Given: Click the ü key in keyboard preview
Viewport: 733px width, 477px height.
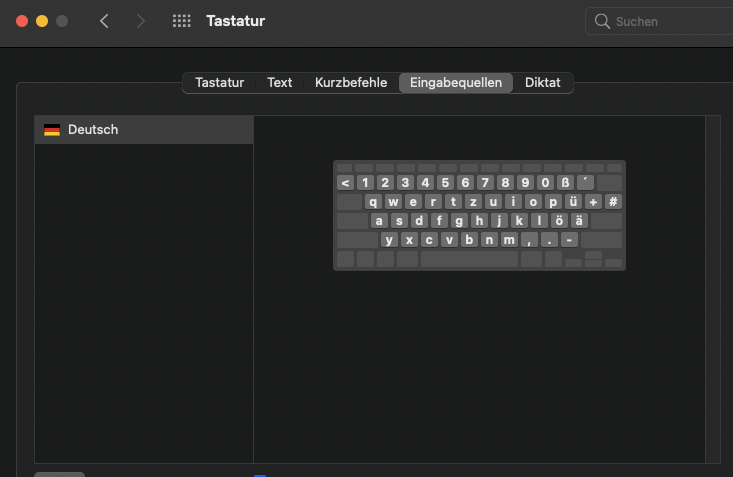Looking at the screenshot, I should (573, 202).
